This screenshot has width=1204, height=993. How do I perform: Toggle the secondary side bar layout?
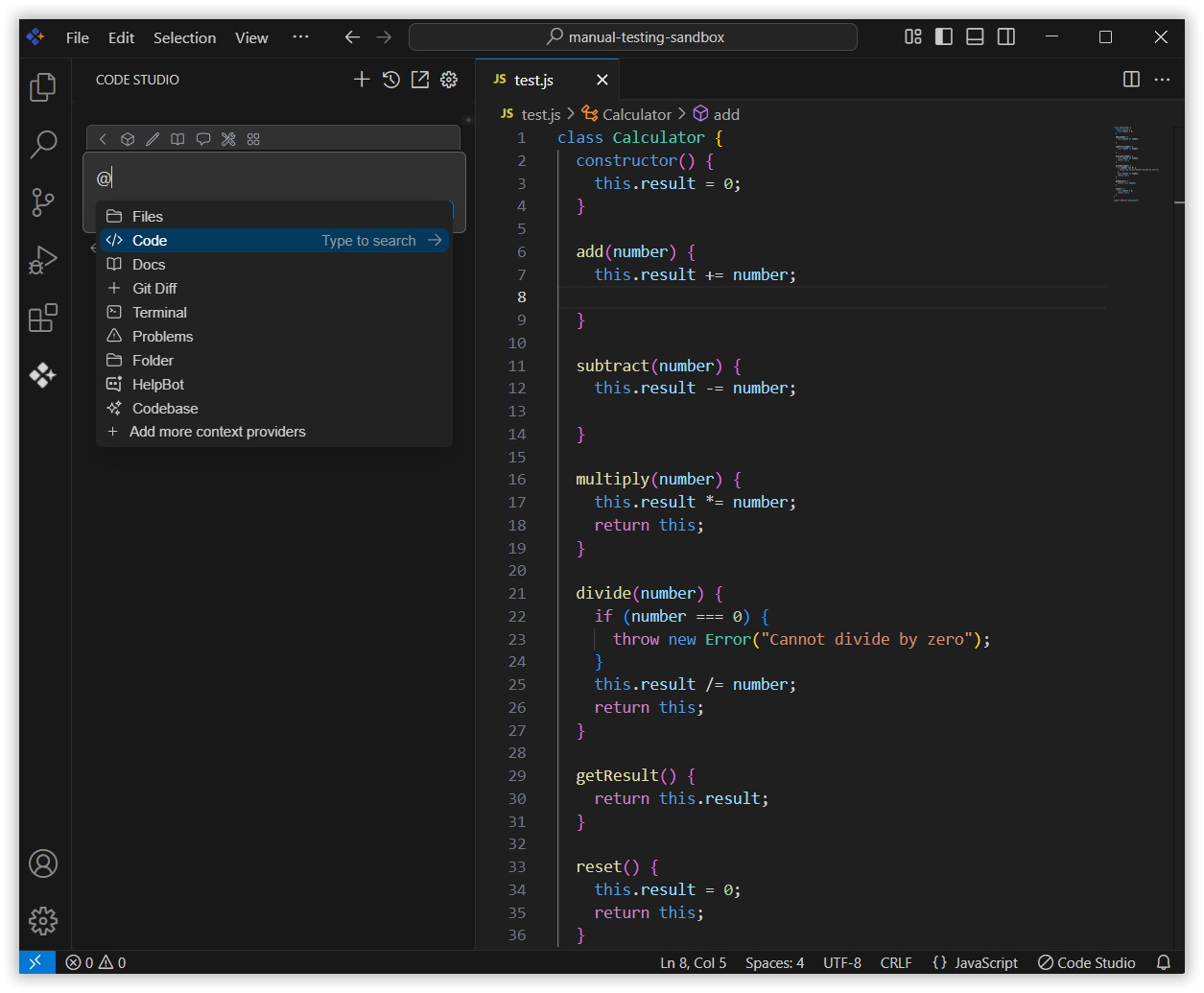(1006, 37)
